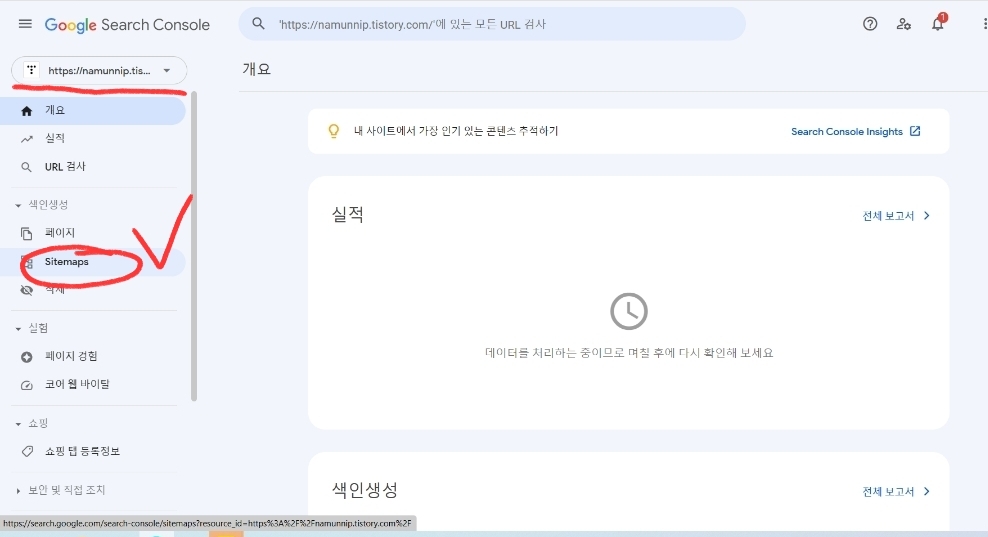Click chevron beside 실적 전체 보고서
This screenshot has width=988, height=537.
pos(926,216)
